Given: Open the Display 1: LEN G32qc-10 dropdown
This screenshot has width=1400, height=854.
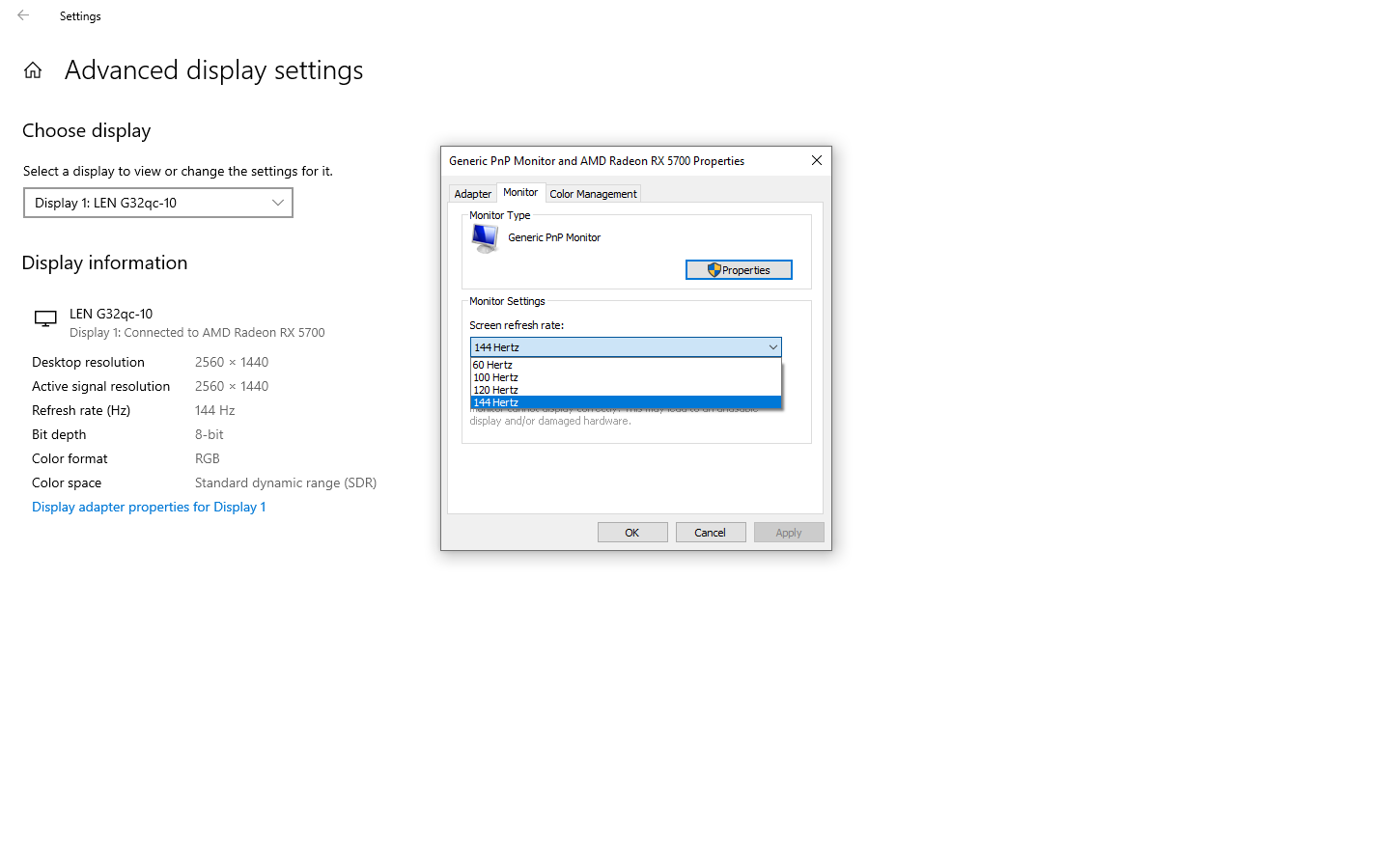Looking at the screenshot, I should tap(158, 203).
